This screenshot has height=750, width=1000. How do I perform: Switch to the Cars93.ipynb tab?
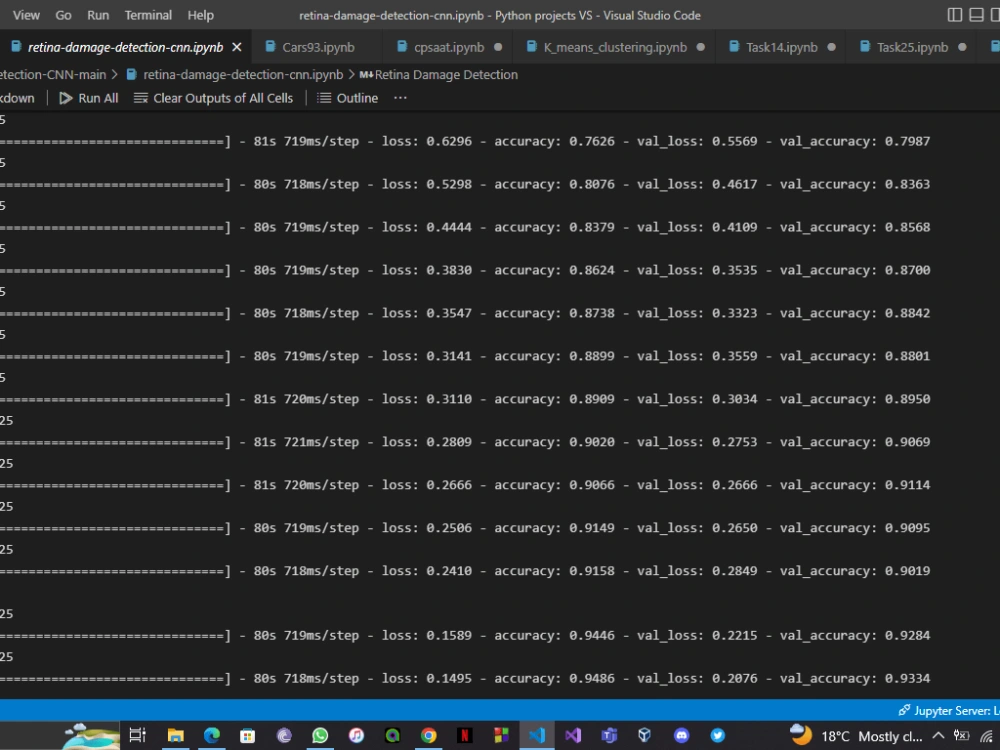[x=318, y=47]
